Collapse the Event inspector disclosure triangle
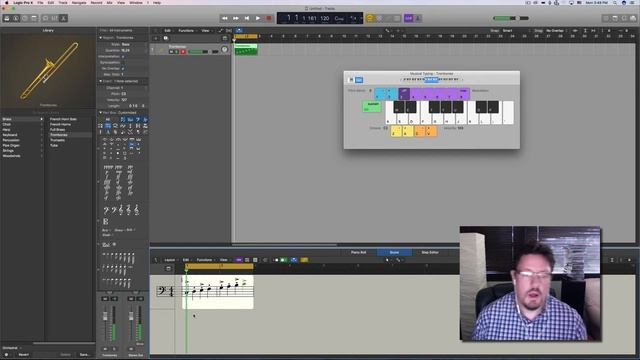This screenshot has width=640, height=360. pos(100,81)
